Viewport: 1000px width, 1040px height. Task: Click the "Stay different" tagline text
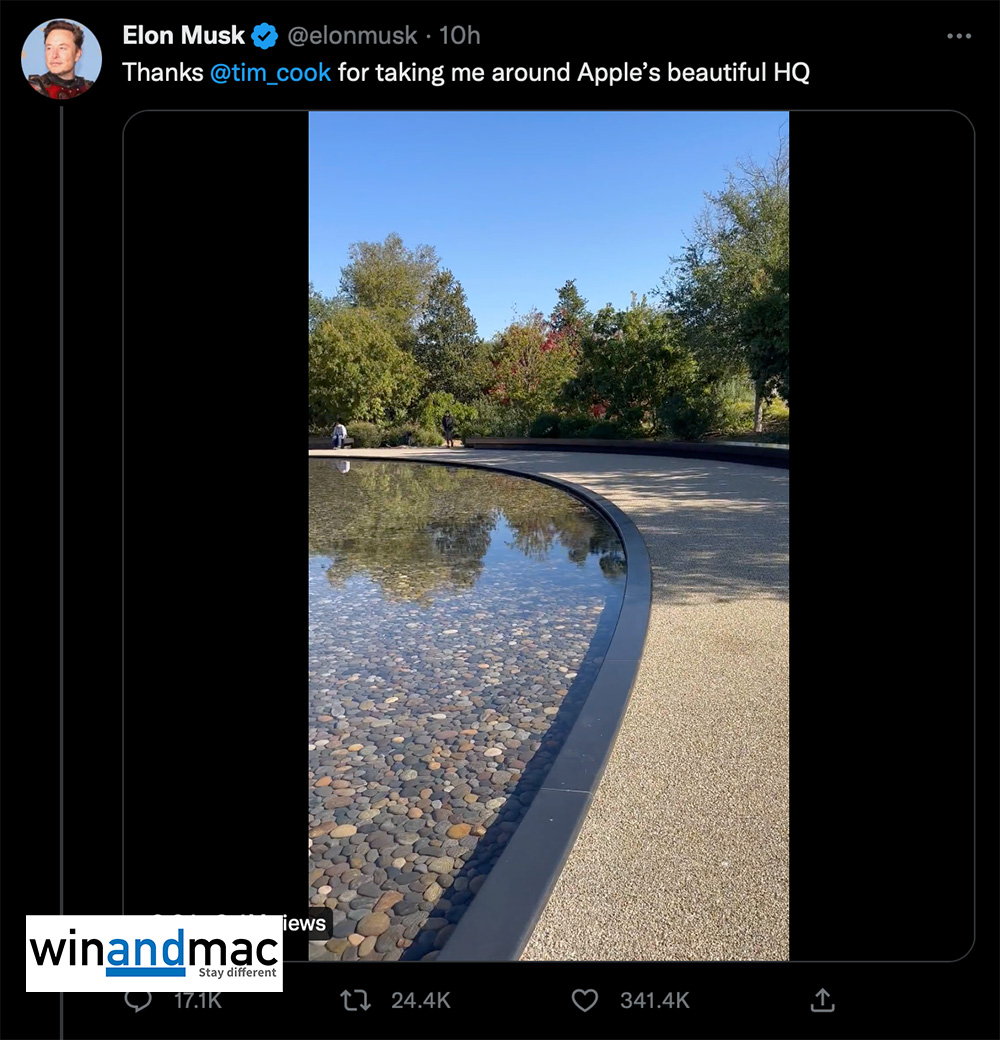tap(237, 972)
